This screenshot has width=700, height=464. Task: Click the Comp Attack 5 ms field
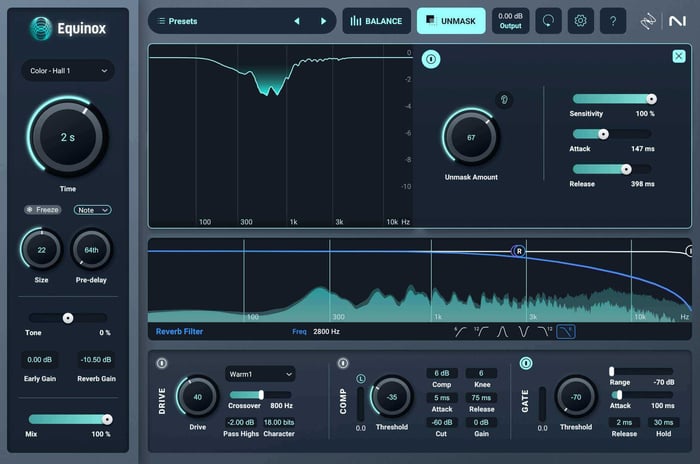tap(442, 397)
